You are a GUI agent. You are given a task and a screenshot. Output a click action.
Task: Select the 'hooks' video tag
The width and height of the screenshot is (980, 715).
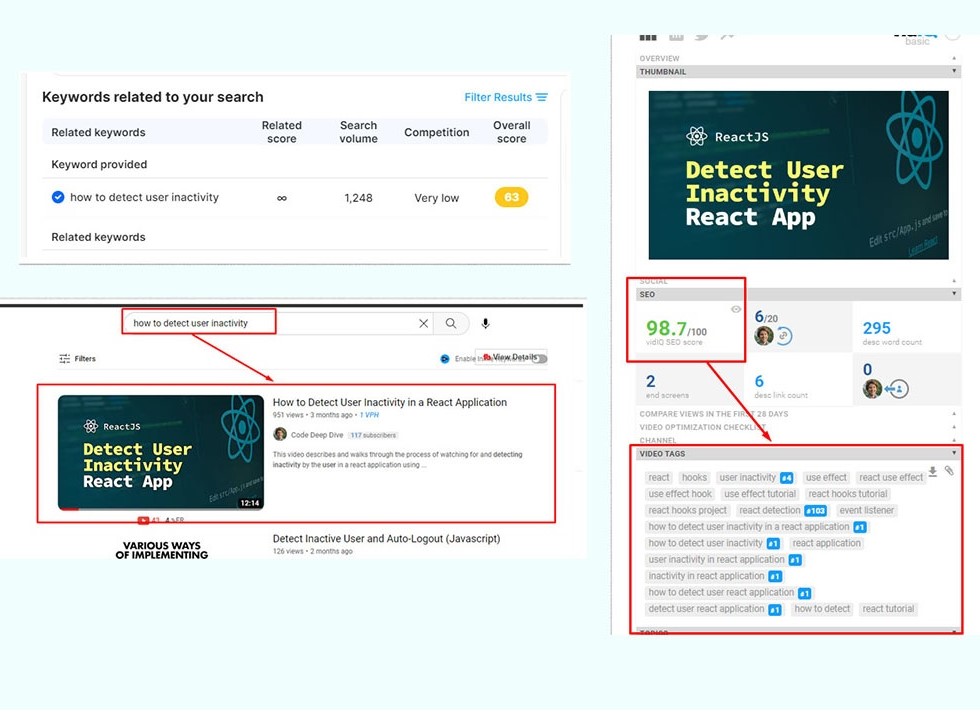[694, 478]
